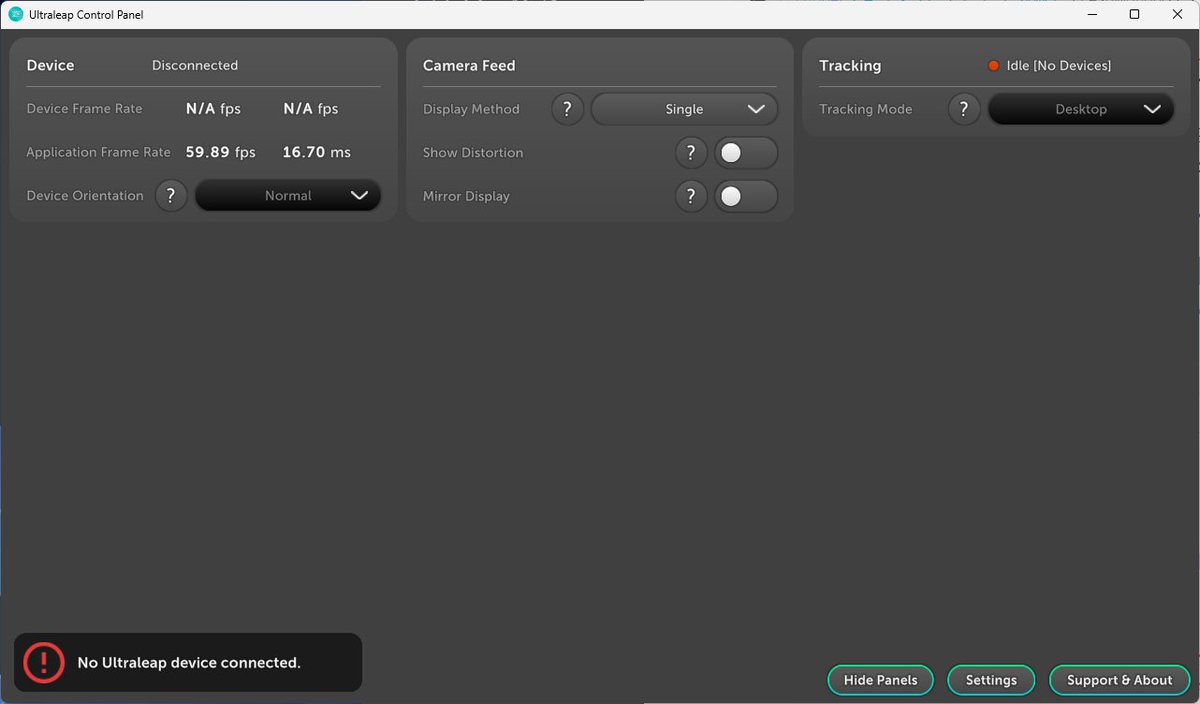This screenshot has height=704, width=1200.
Task: Click the Idle [No Devices] tracking status
Action: (1059, 66)
